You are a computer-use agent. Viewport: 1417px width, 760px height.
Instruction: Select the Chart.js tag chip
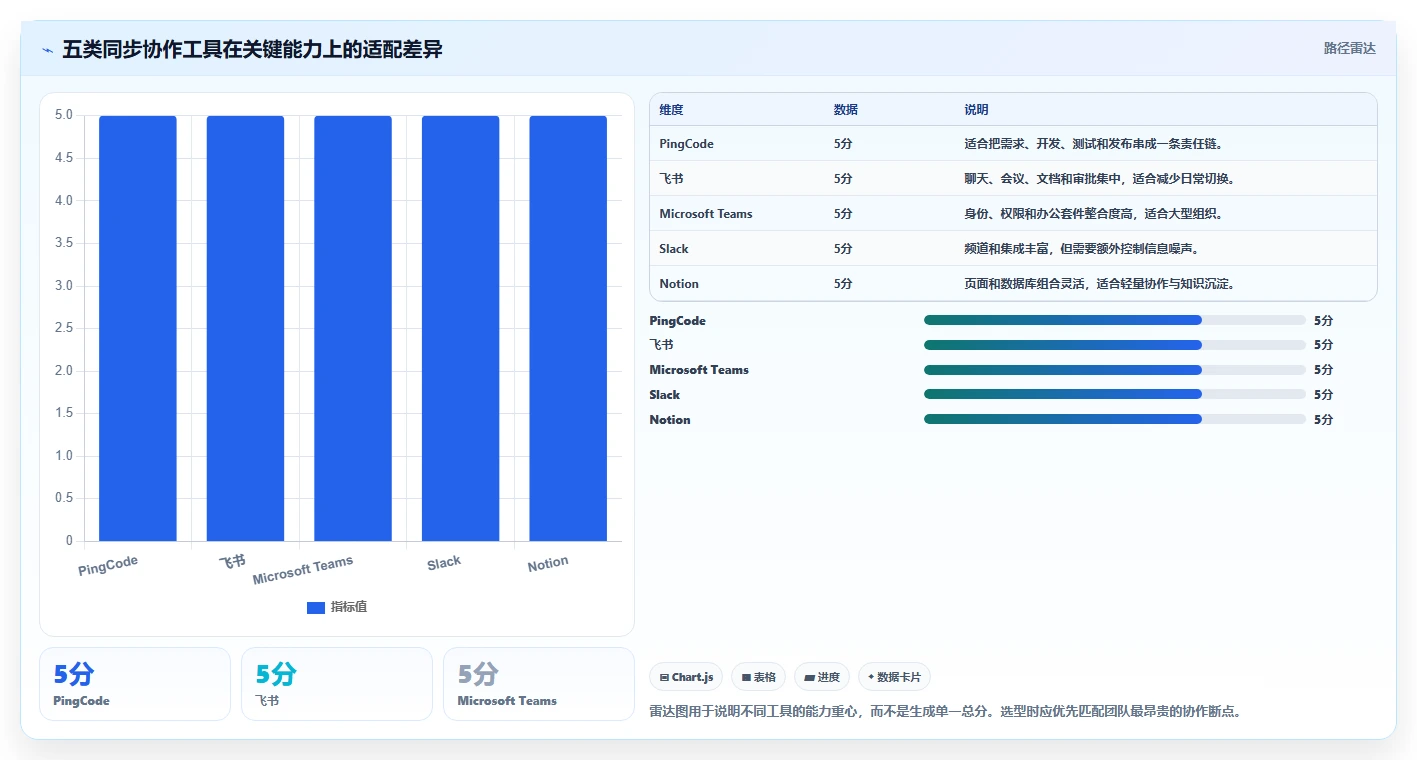pos(686,677)
